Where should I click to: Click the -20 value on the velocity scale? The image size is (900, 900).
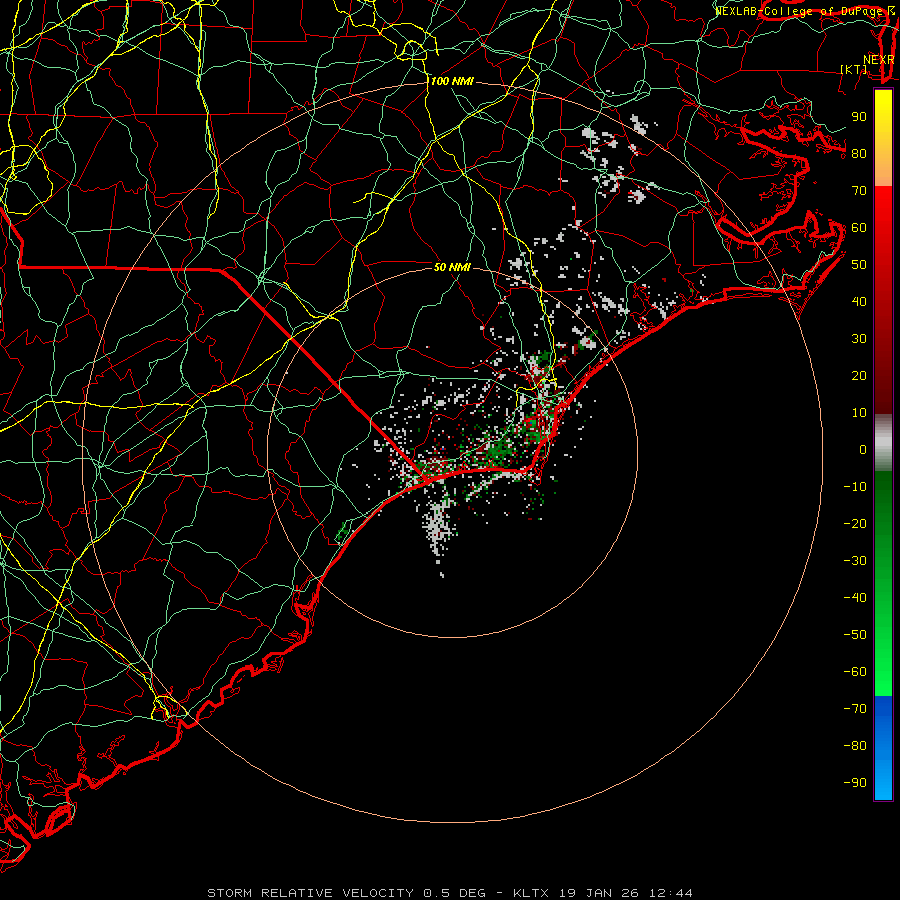coord(855,524)
